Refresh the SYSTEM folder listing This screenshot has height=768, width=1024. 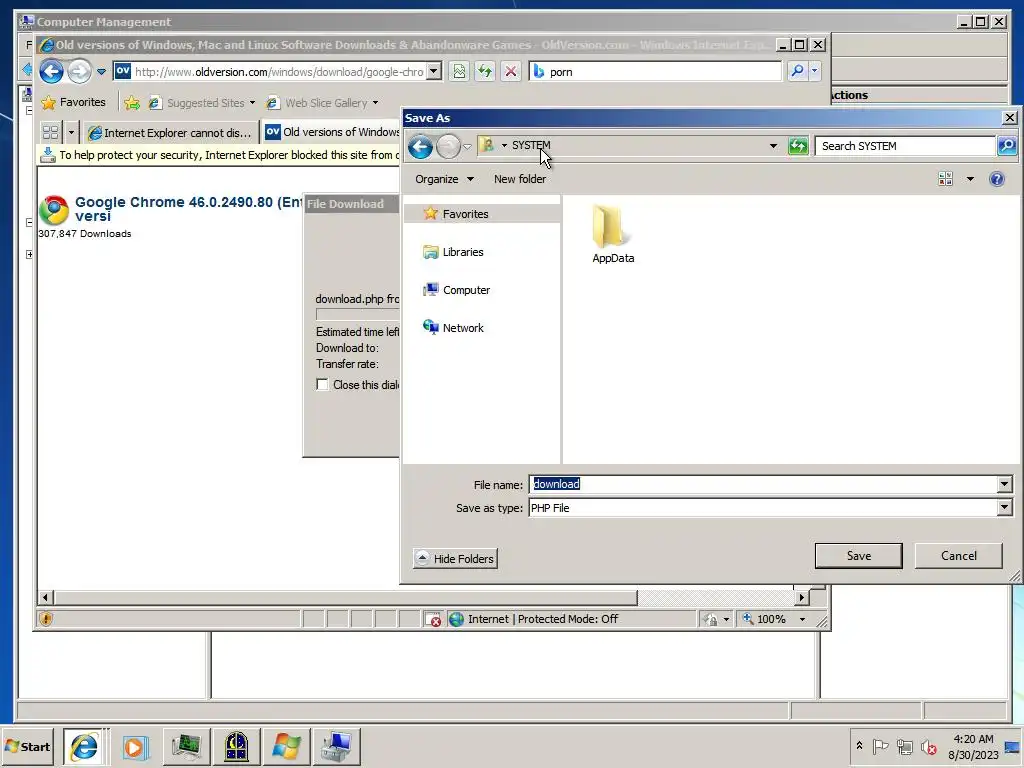tap(798, 146)
